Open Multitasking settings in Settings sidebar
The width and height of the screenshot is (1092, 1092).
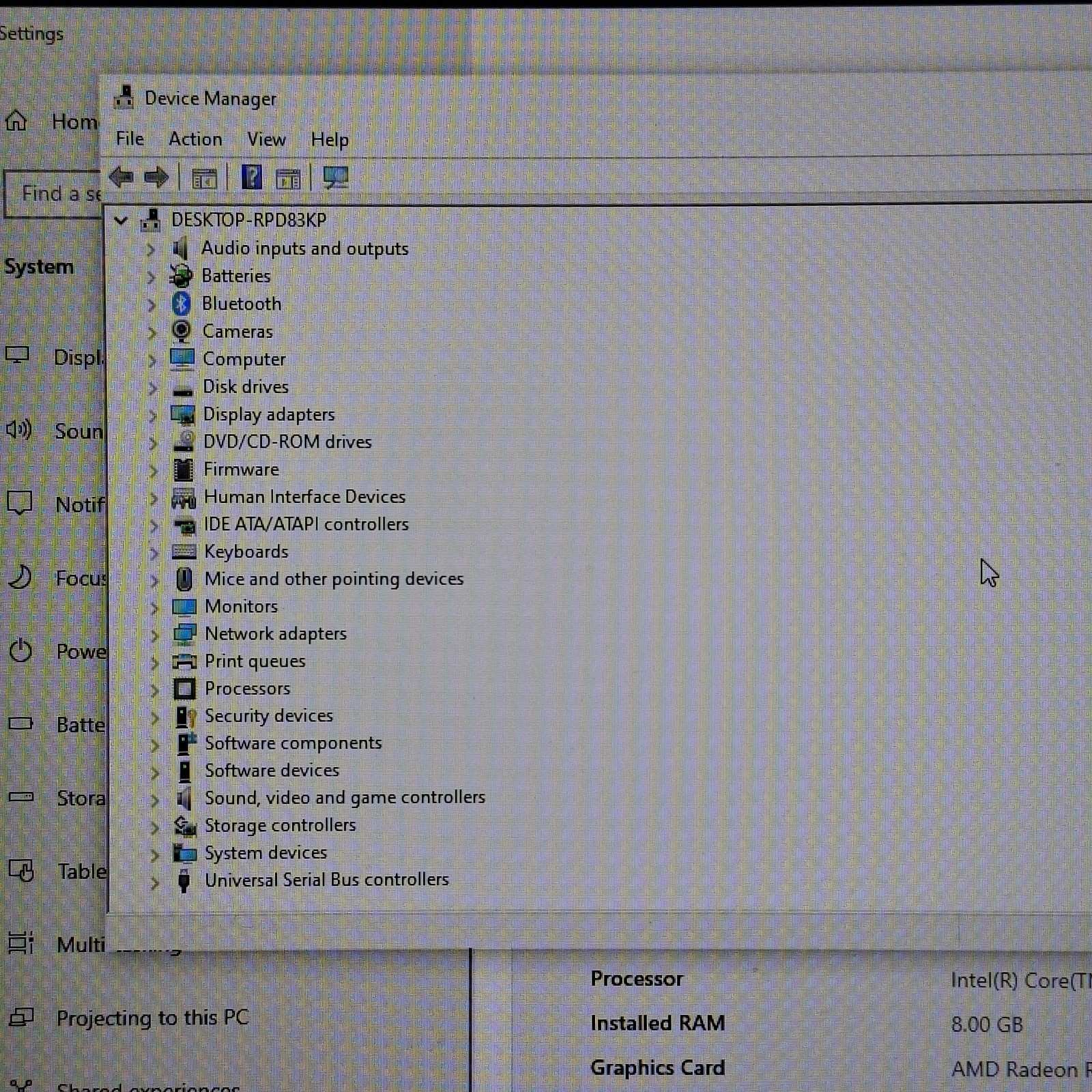(57, 944)
